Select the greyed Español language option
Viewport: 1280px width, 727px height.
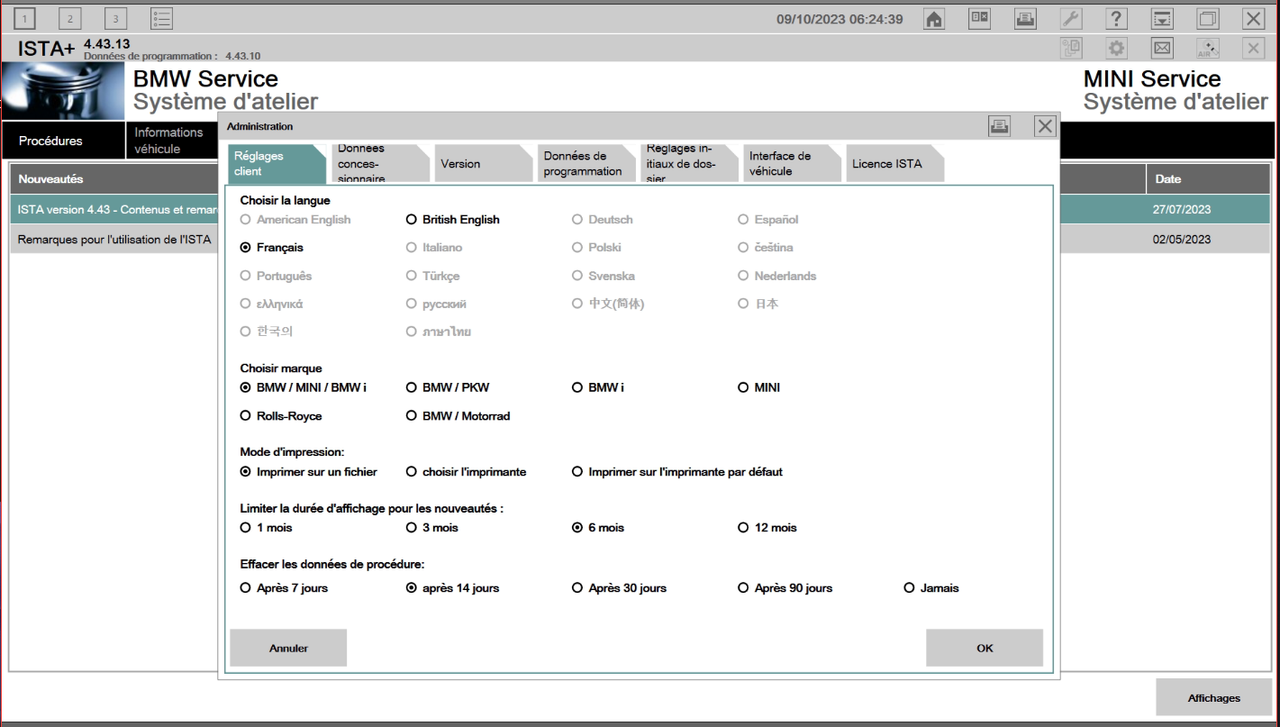(768, 219)
